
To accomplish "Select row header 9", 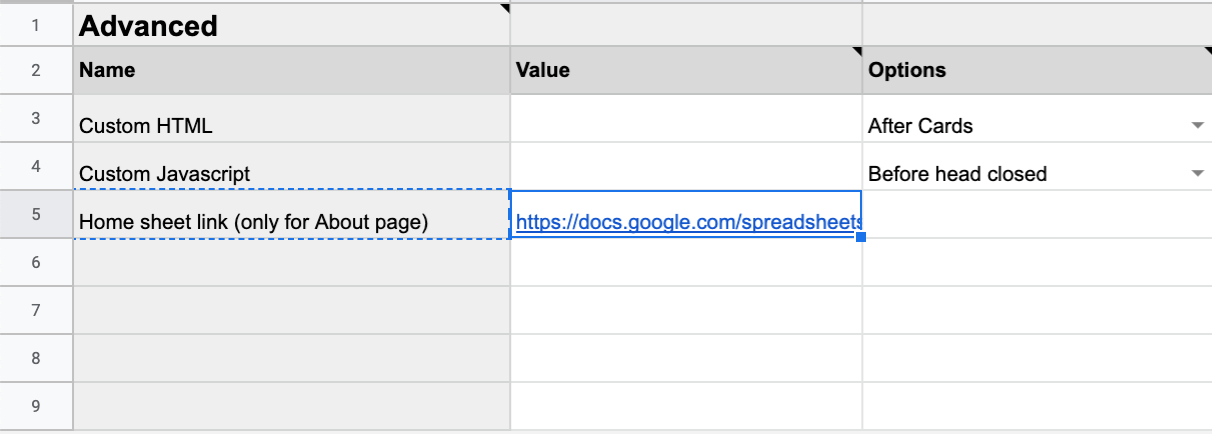I will (36, 406).
